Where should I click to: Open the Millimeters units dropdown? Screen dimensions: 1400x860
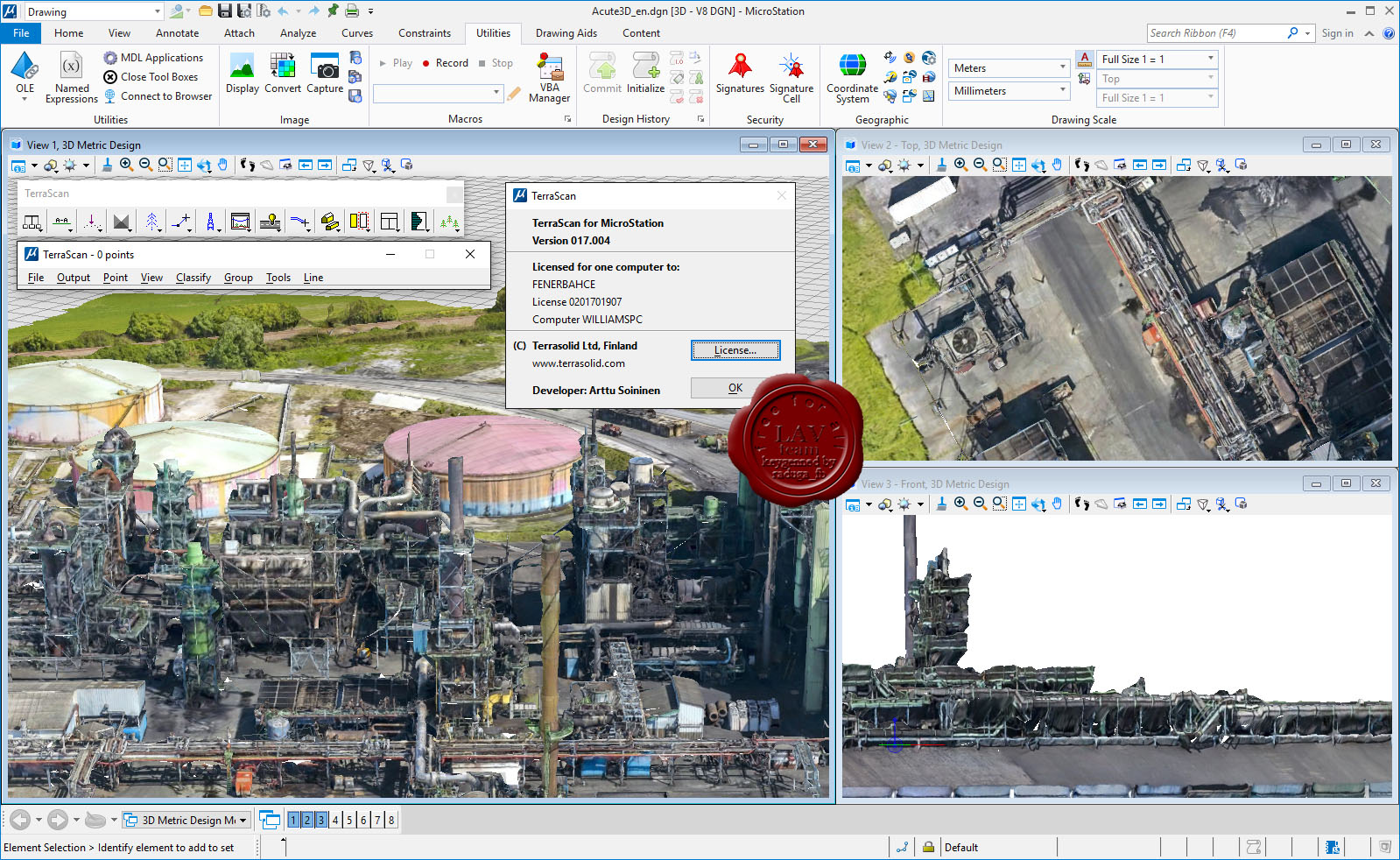click(x=1009, y=91)
